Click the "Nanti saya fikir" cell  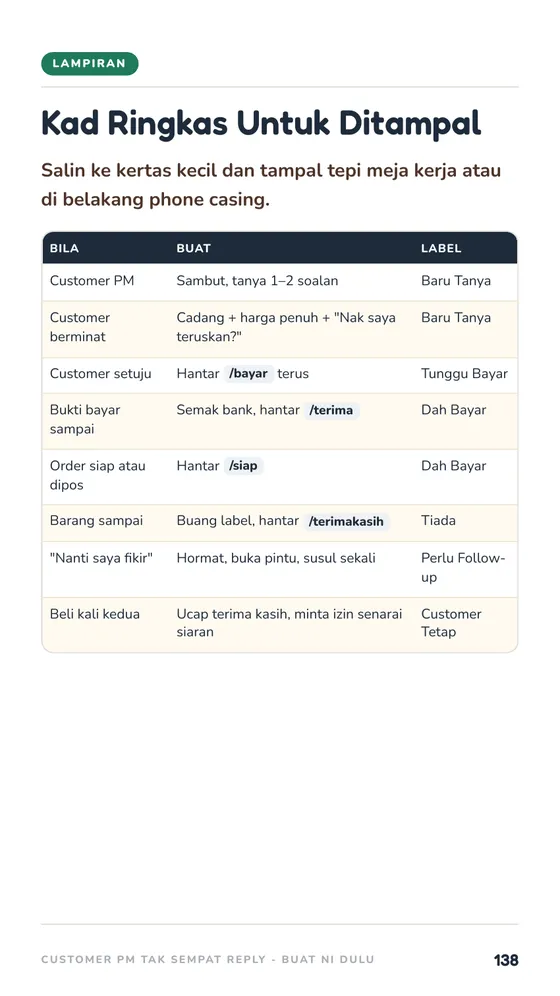[x=102, y=558]
